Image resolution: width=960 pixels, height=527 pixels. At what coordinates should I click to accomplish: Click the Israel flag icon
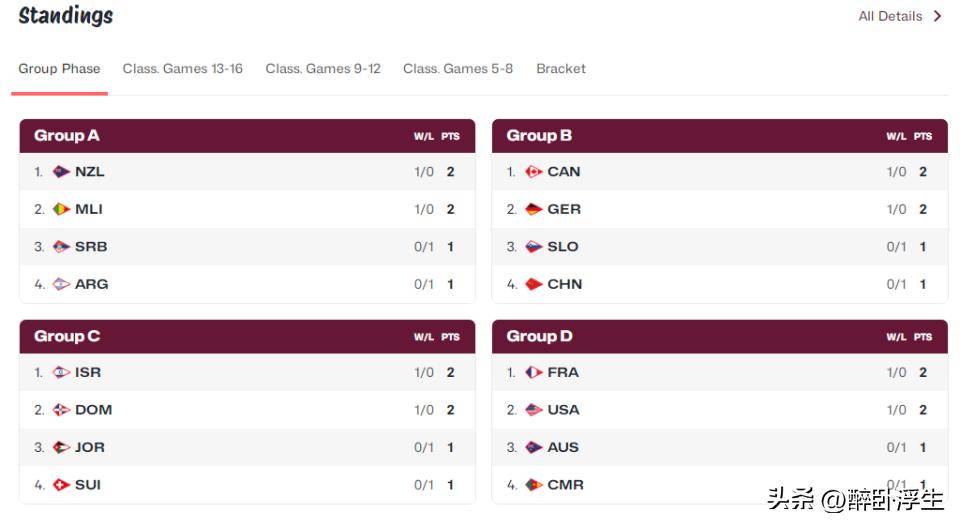coord(61,372)
